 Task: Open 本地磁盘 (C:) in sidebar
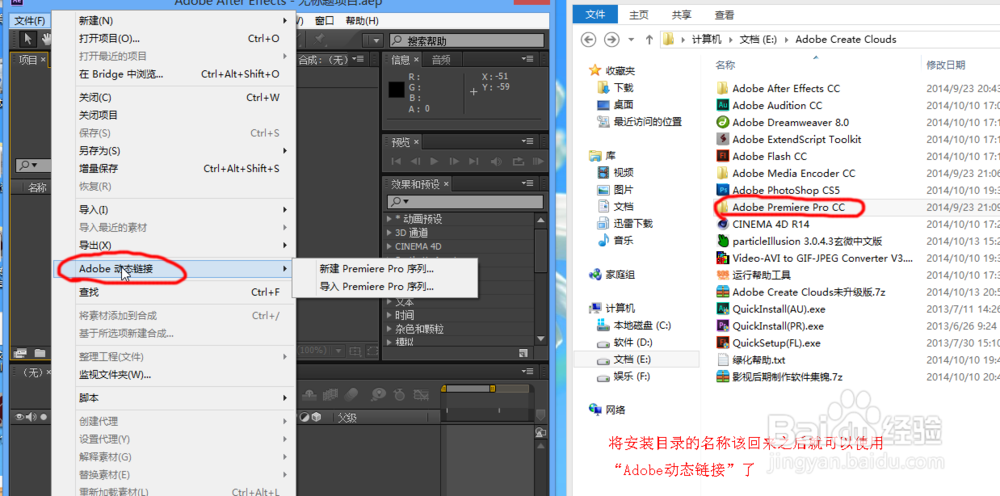tap(633, 325)
